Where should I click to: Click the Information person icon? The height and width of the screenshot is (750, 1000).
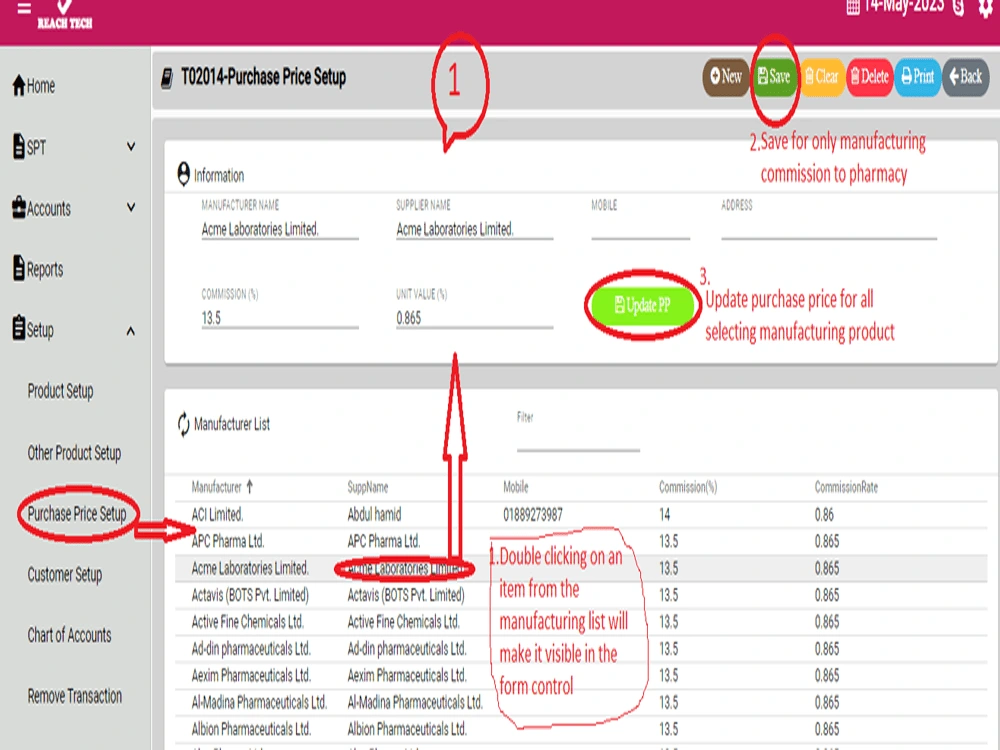coord(184,174)
